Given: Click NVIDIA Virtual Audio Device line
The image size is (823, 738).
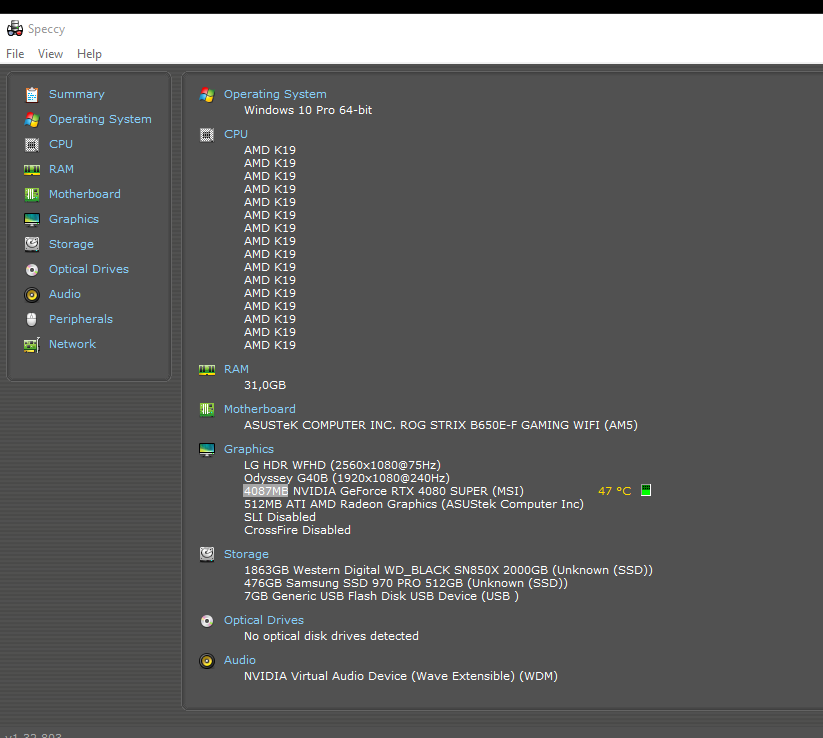Looking at the screenshot, I should click(x=400, y=676).
